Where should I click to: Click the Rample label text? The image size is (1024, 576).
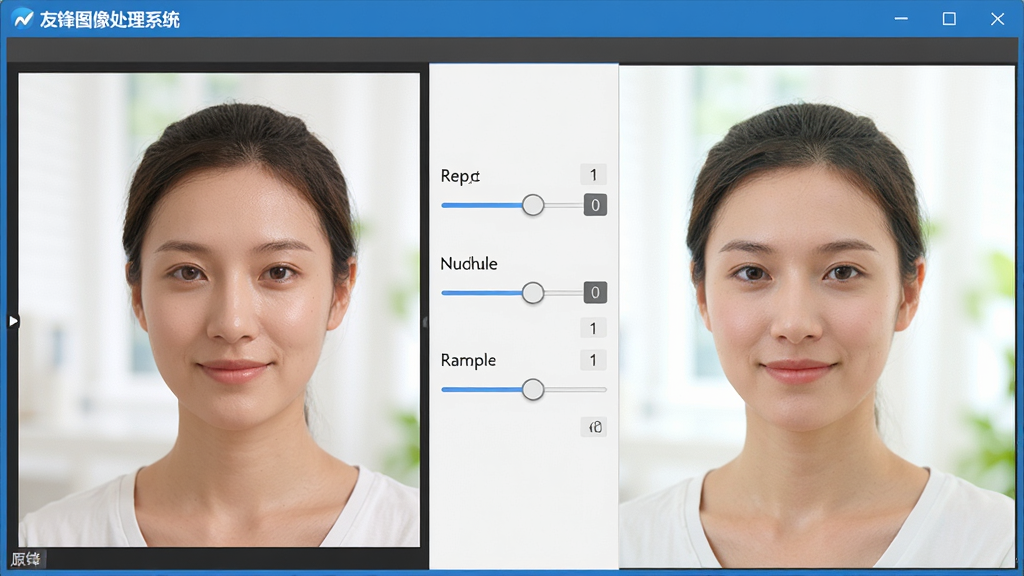tap(468, 360)
